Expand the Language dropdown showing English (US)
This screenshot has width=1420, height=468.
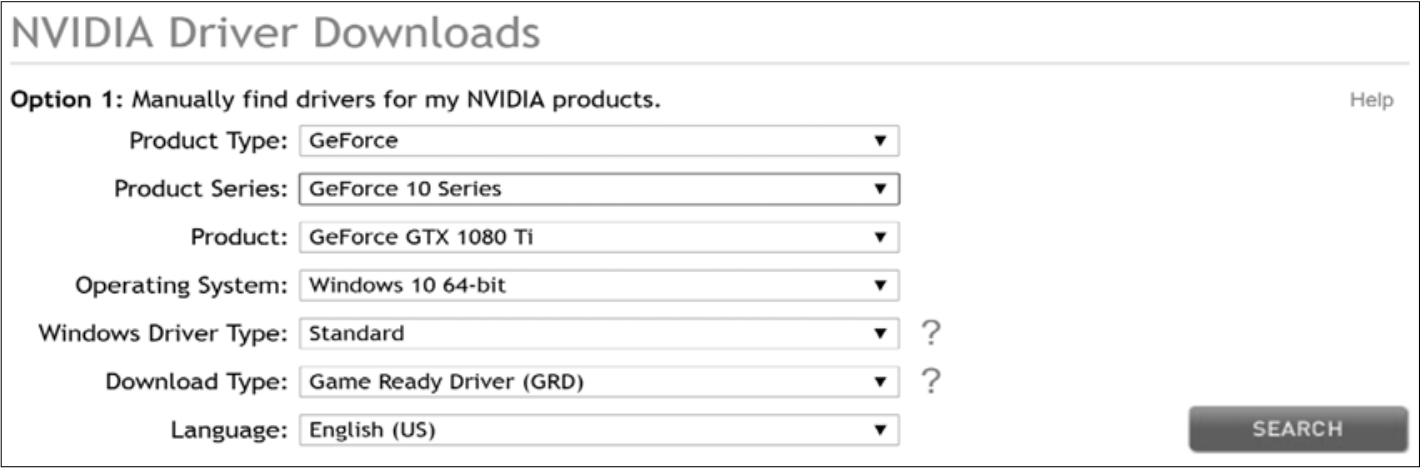[x=599, y=430]
